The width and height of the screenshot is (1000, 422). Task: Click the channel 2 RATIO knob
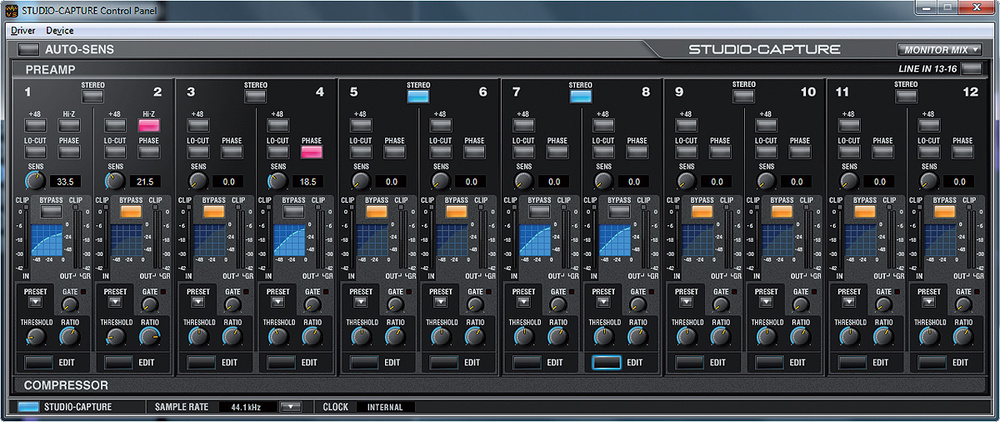tap(150, 337)
